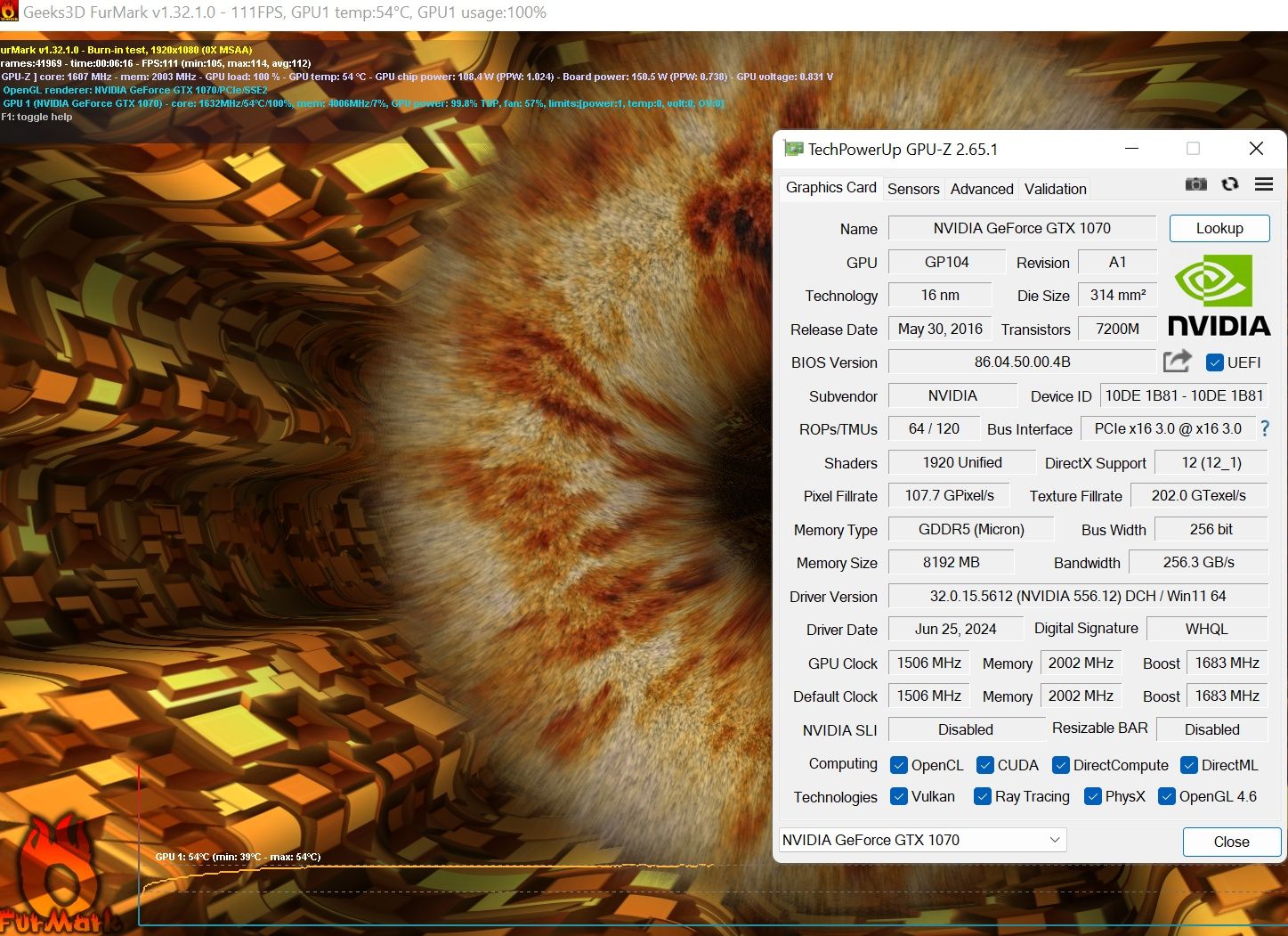Click the GPU-Z title bar app icon
1288x936 pixels.
(x=793, y=149)
